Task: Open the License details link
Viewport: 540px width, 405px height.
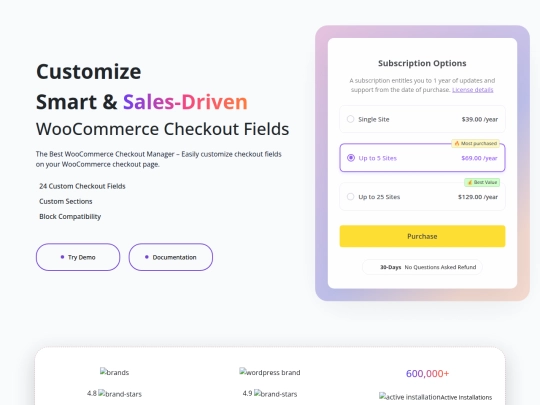Action: click(x=472, y=90)
